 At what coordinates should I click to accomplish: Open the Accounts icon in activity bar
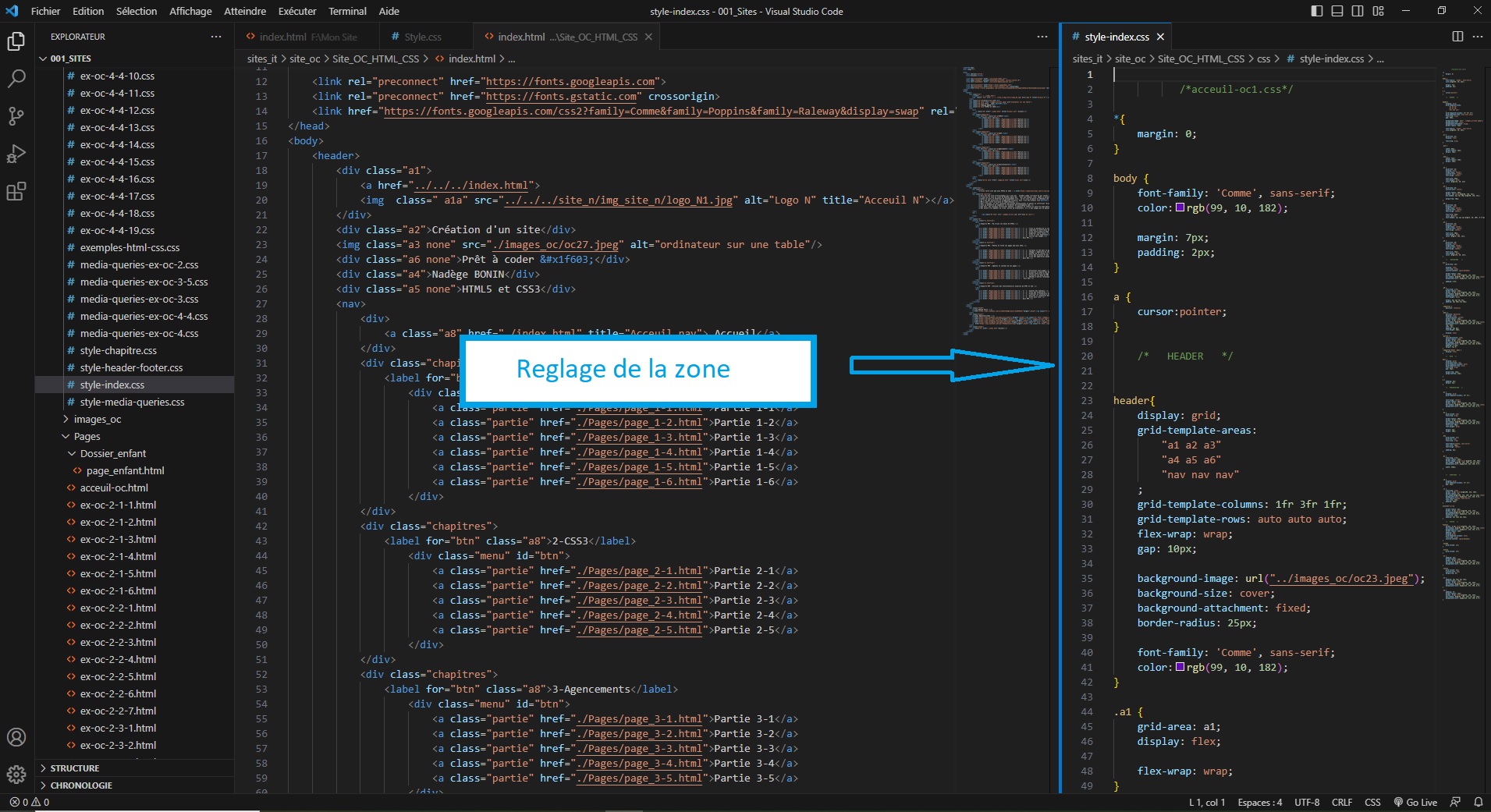[x=16, y=737]
